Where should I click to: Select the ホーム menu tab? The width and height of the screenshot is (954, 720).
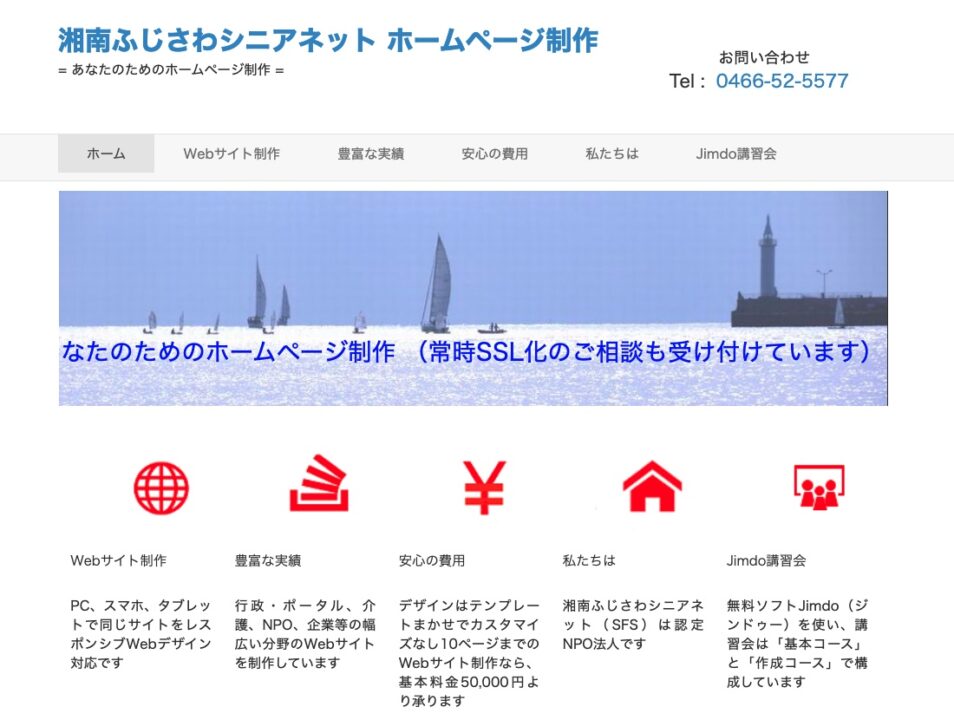tap(106, 153)
